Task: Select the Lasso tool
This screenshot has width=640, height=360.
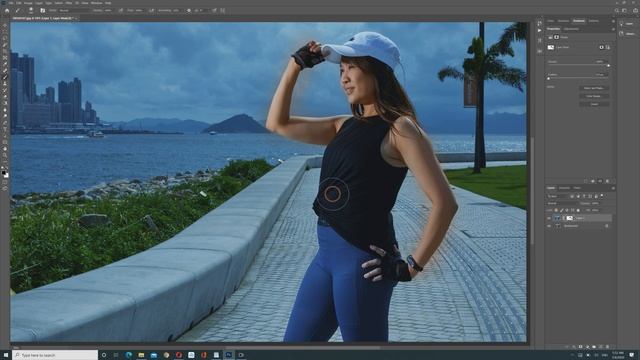Action: pos(5,38)
